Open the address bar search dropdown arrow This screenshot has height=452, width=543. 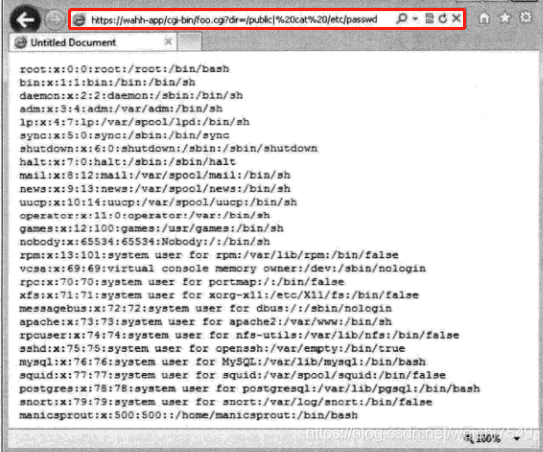[x=415, y=18]
